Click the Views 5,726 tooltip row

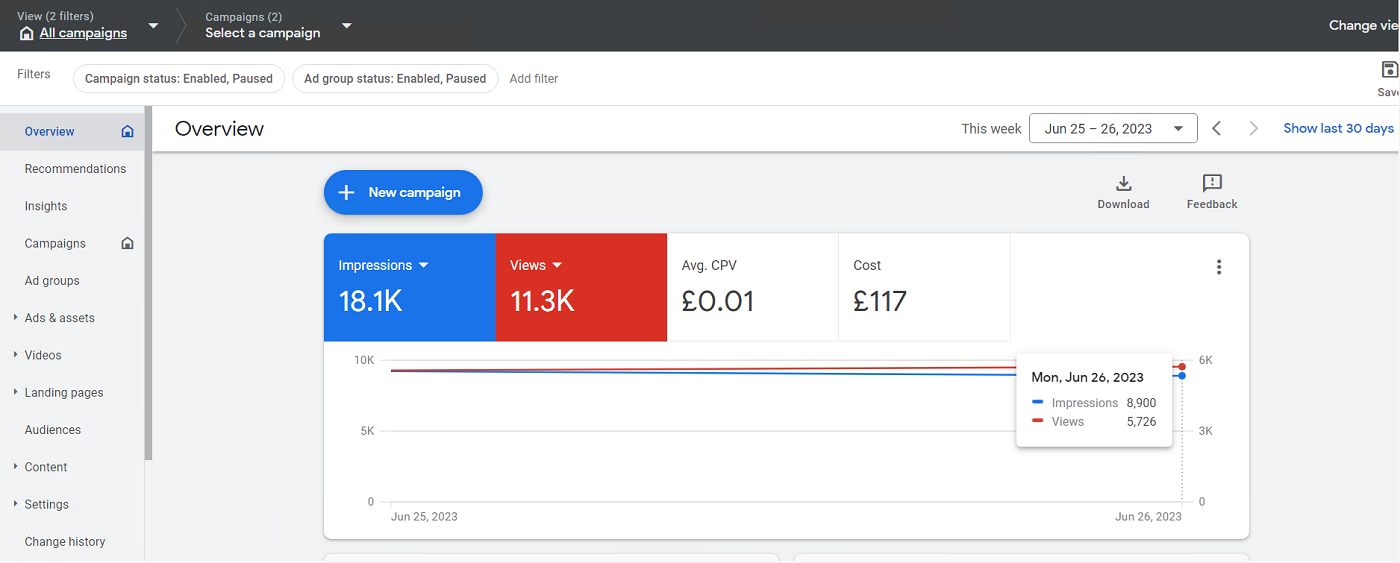click(x=1094, y=422)
